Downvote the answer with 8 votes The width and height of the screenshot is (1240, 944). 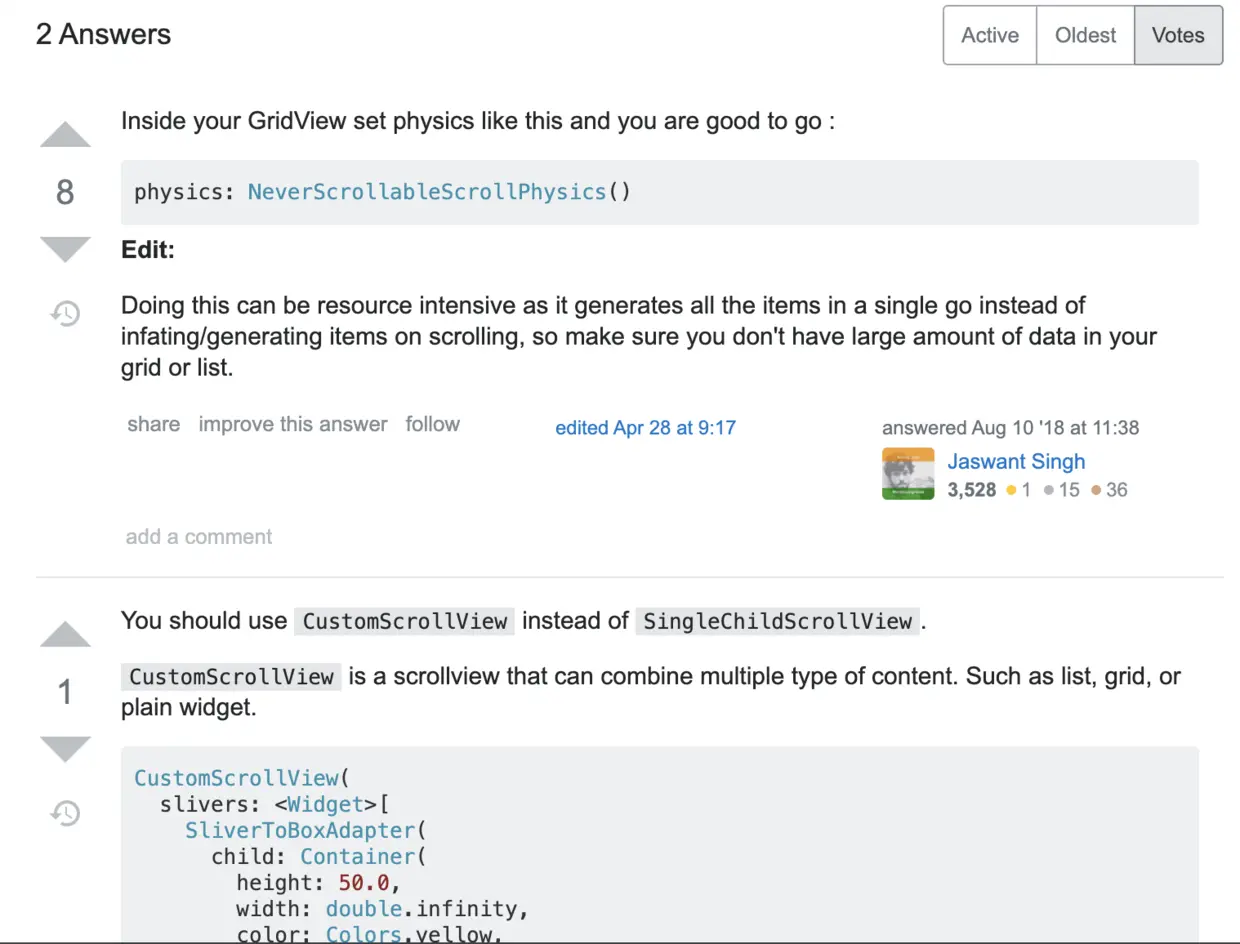click(x=65, y=248)
